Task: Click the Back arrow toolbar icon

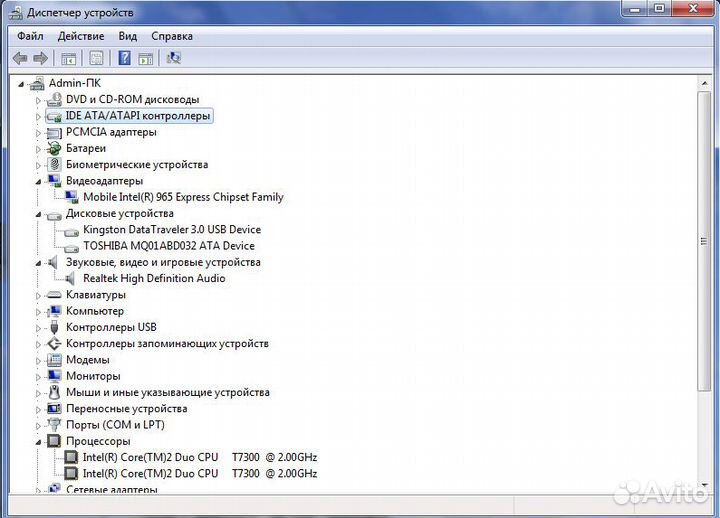Action: click(x=20, y=58)
